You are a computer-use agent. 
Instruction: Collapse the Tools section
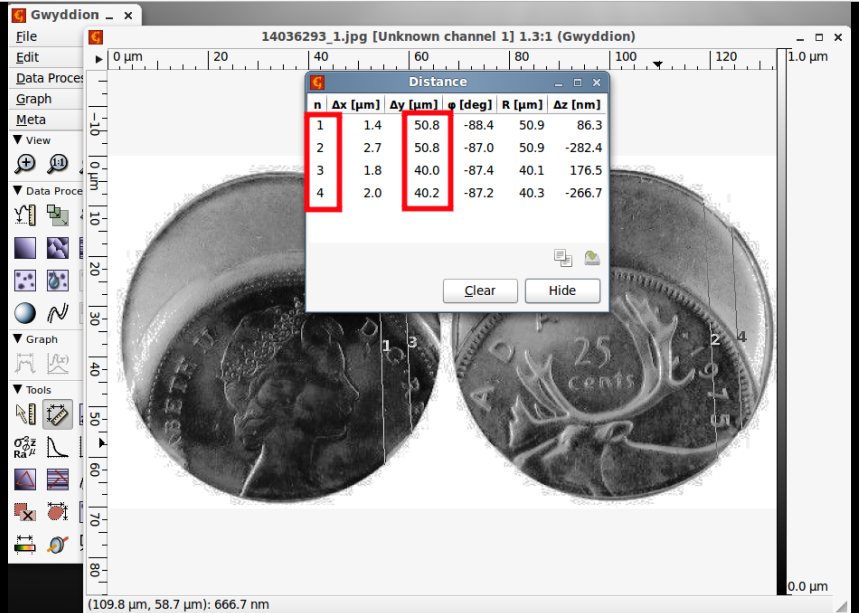18,389
